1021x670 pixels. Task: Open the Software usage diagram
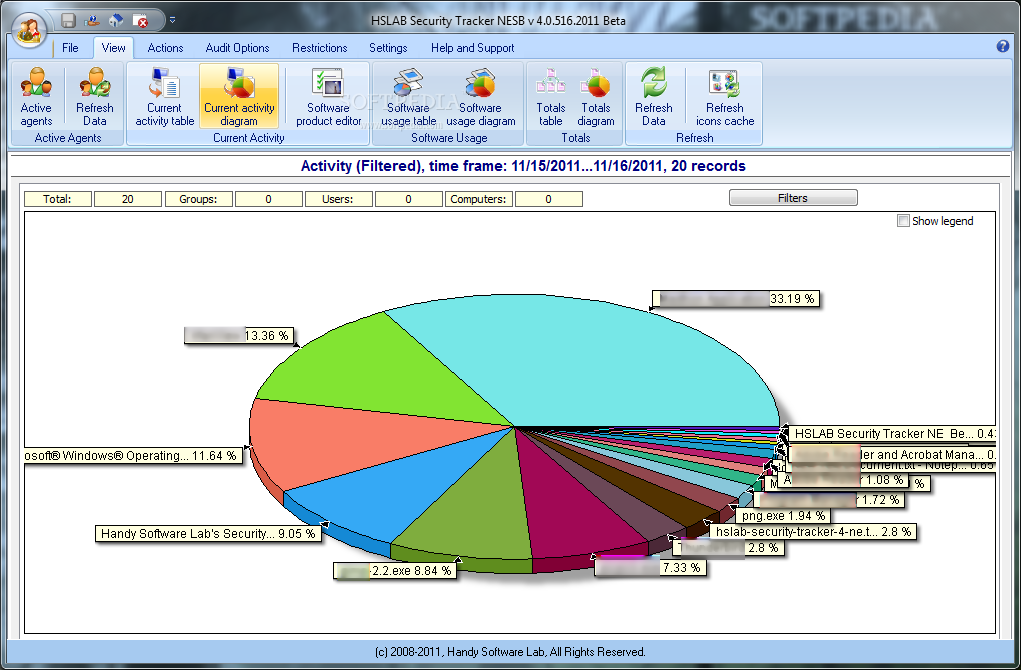click(x=481, y=96)
